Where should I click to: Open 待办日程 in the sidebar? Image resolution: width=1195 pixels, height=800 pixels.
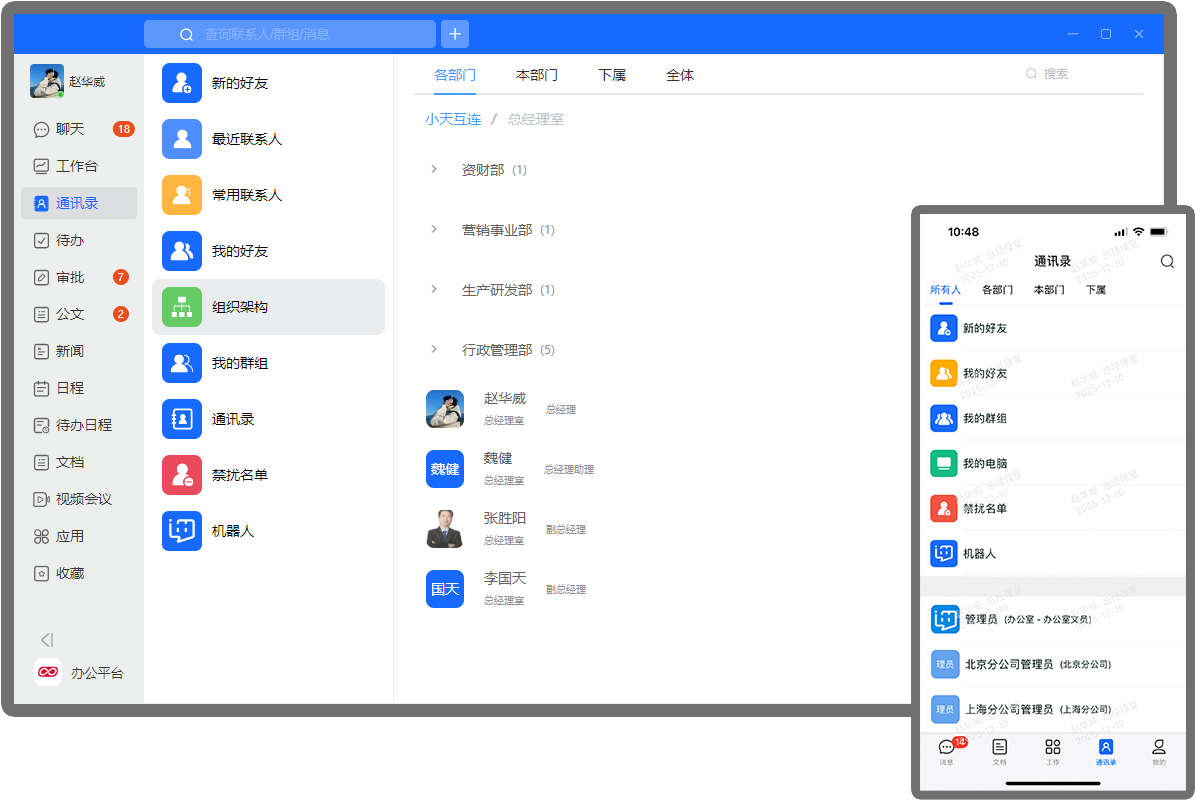(79, 425)
